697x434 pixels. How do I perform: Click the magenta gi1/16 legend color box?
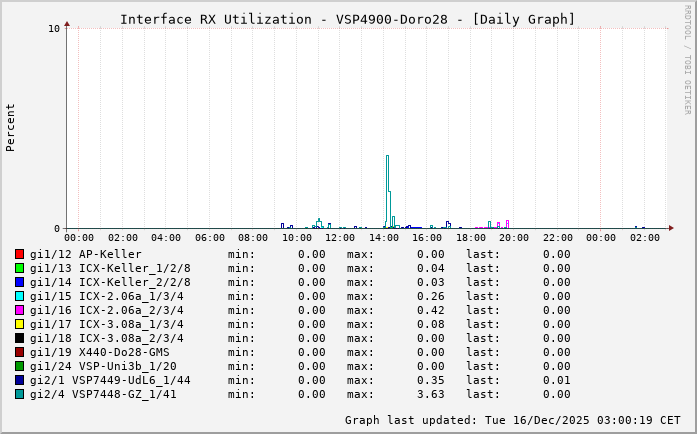coord(19,310)
